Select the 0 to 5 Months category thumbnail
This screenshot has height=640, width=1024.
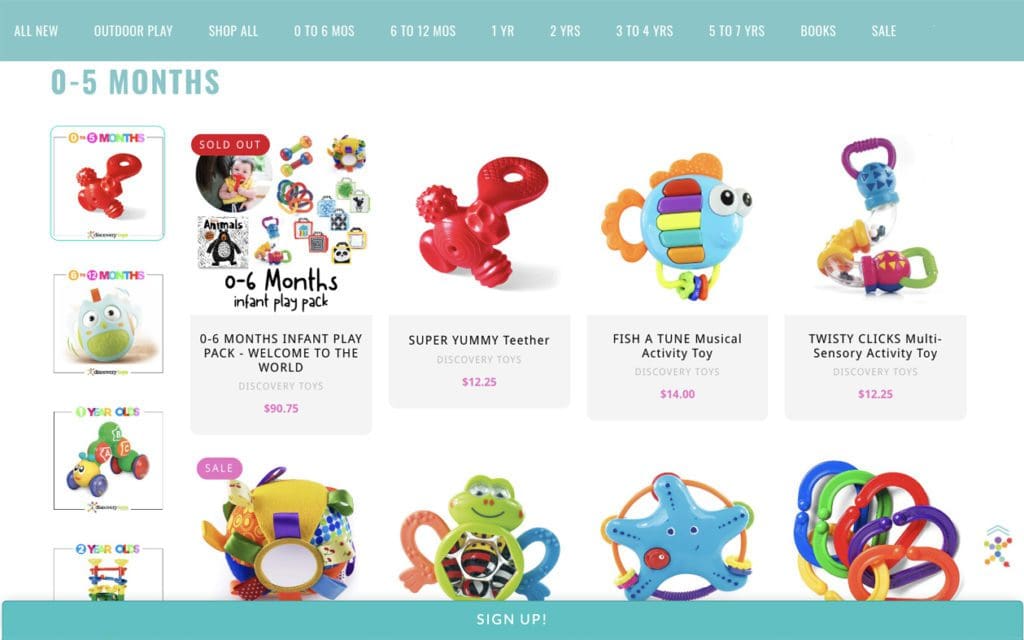click(108, 184)
